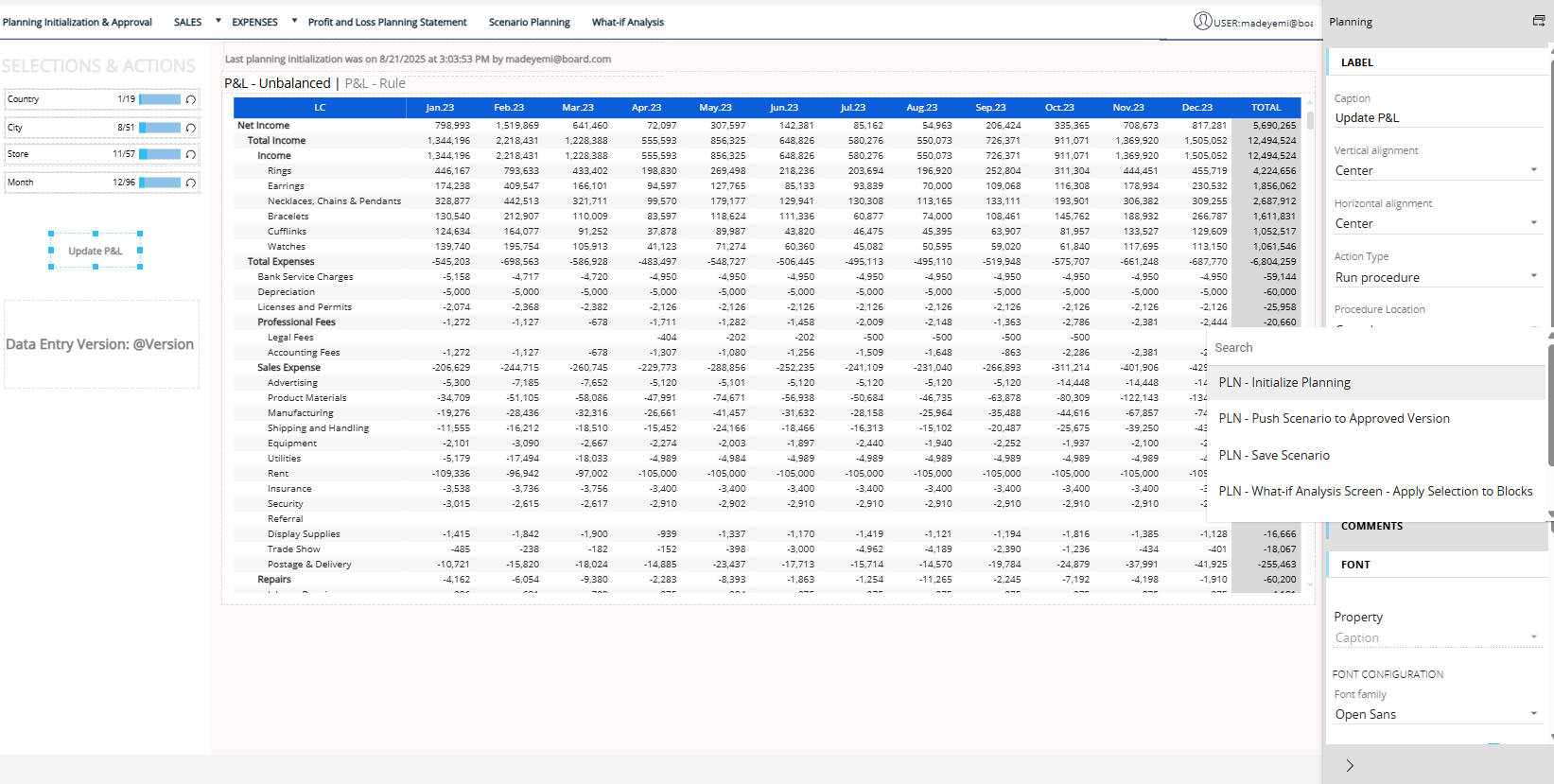Viewport: 1554px width, 784px height.
Task: Open the EXPENSES menu
Action: pyautogui.click(x=254, y=22)
